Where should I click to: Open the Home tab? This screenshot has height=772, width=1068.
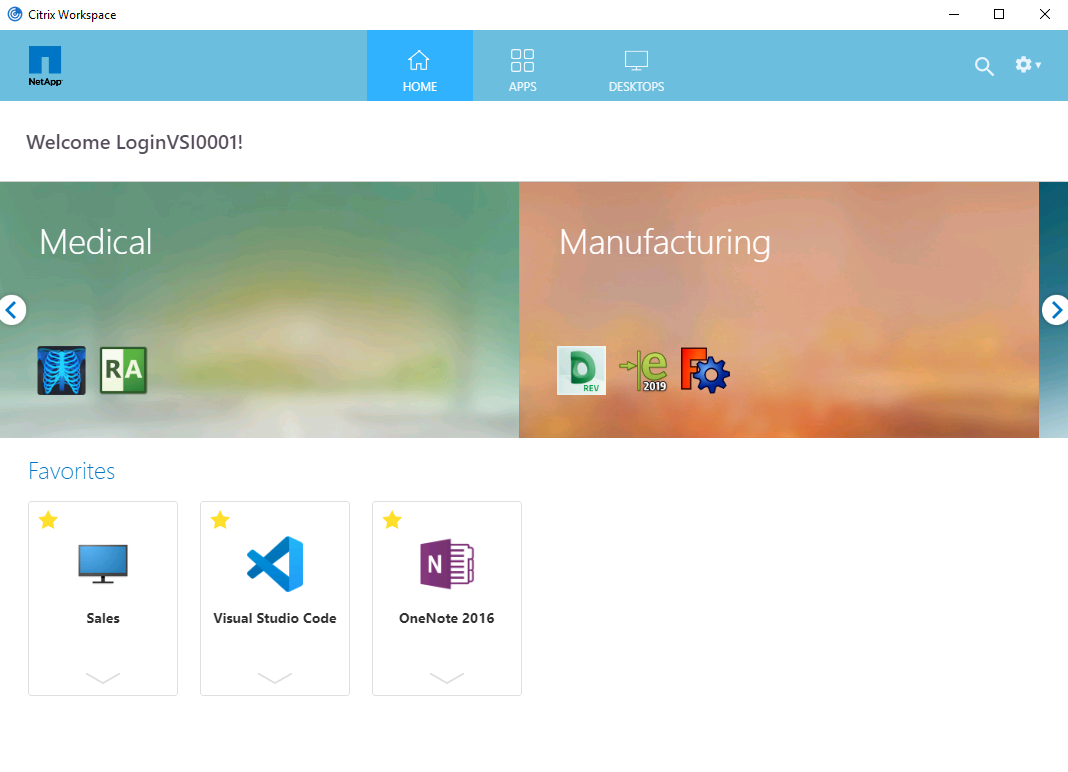420,66
